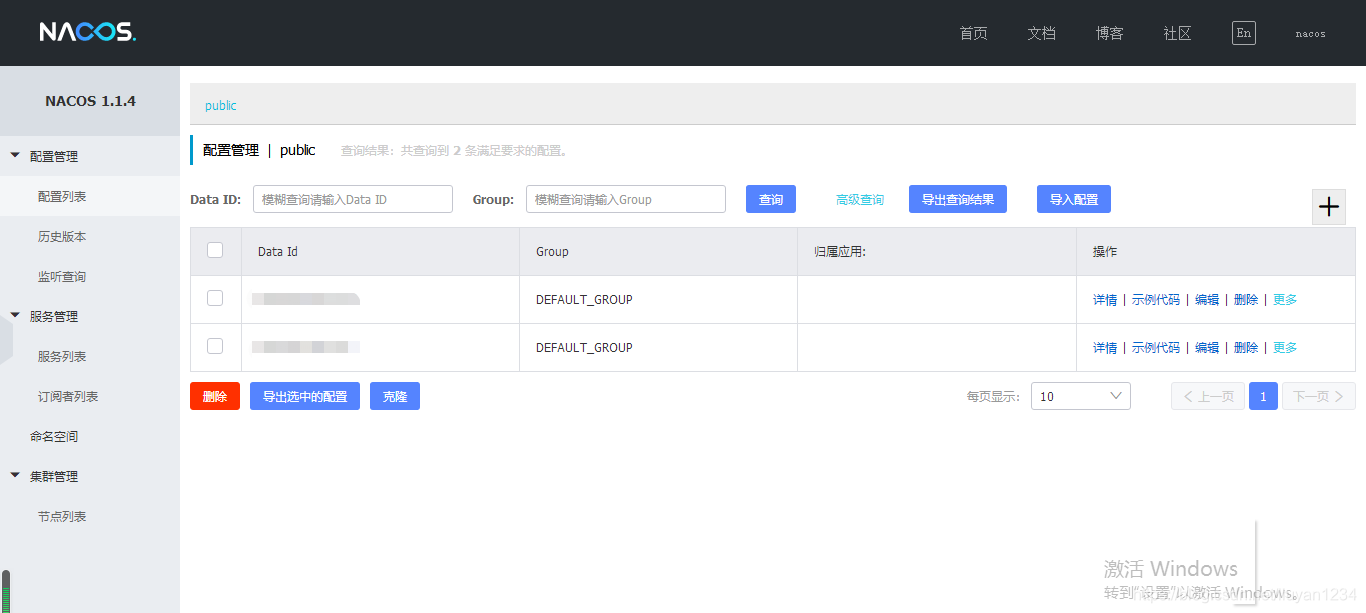Open the nacos user menu
Viewport: 1366px width, 613px height.
[x=1310, y=33]
